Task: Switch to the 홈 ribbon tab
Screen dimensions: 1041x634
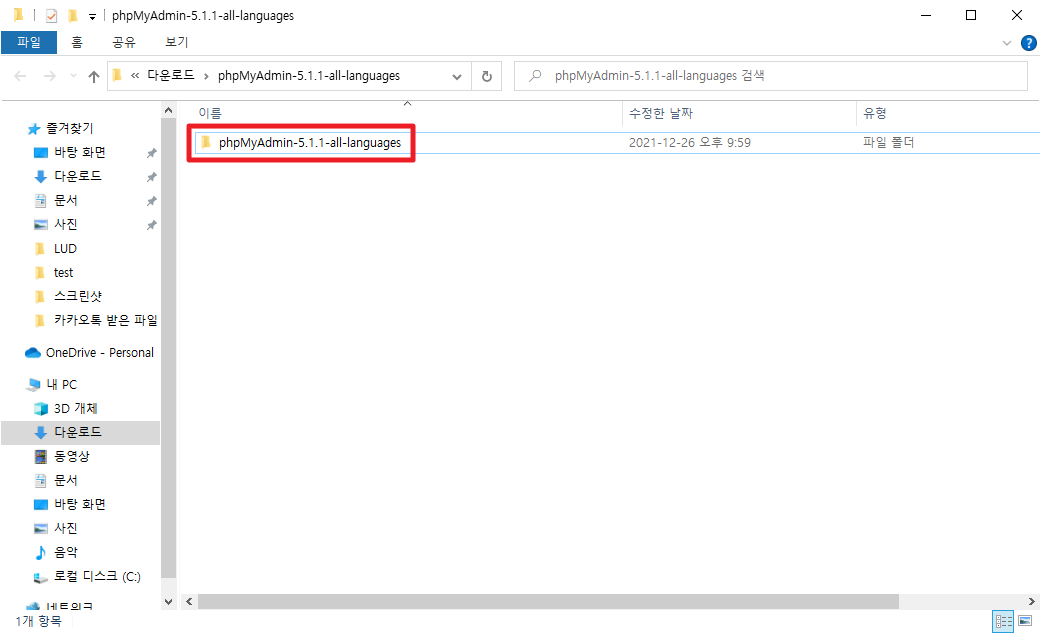Action: 77,42
